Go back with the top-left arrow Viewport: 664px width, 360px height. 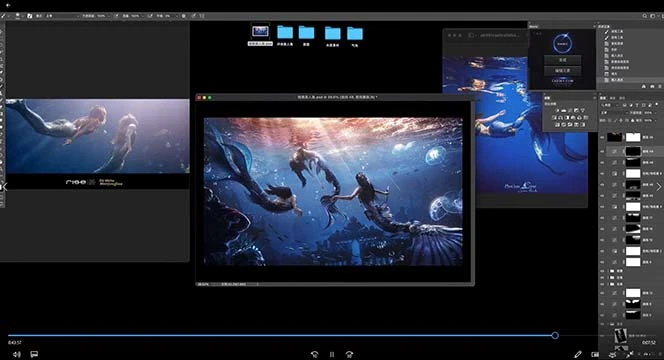[x=7, y=5]
